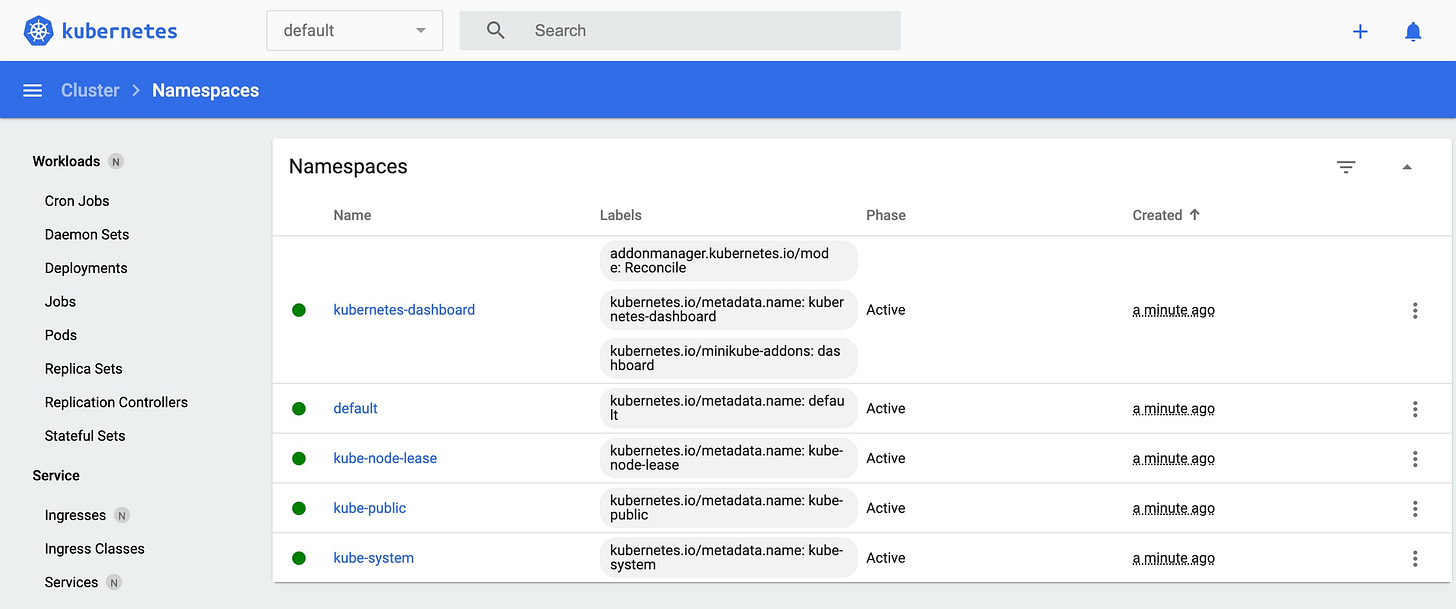Click green status dot for kube-system
The width and height of the screenshot is (1456, 609).
[298, 558]
